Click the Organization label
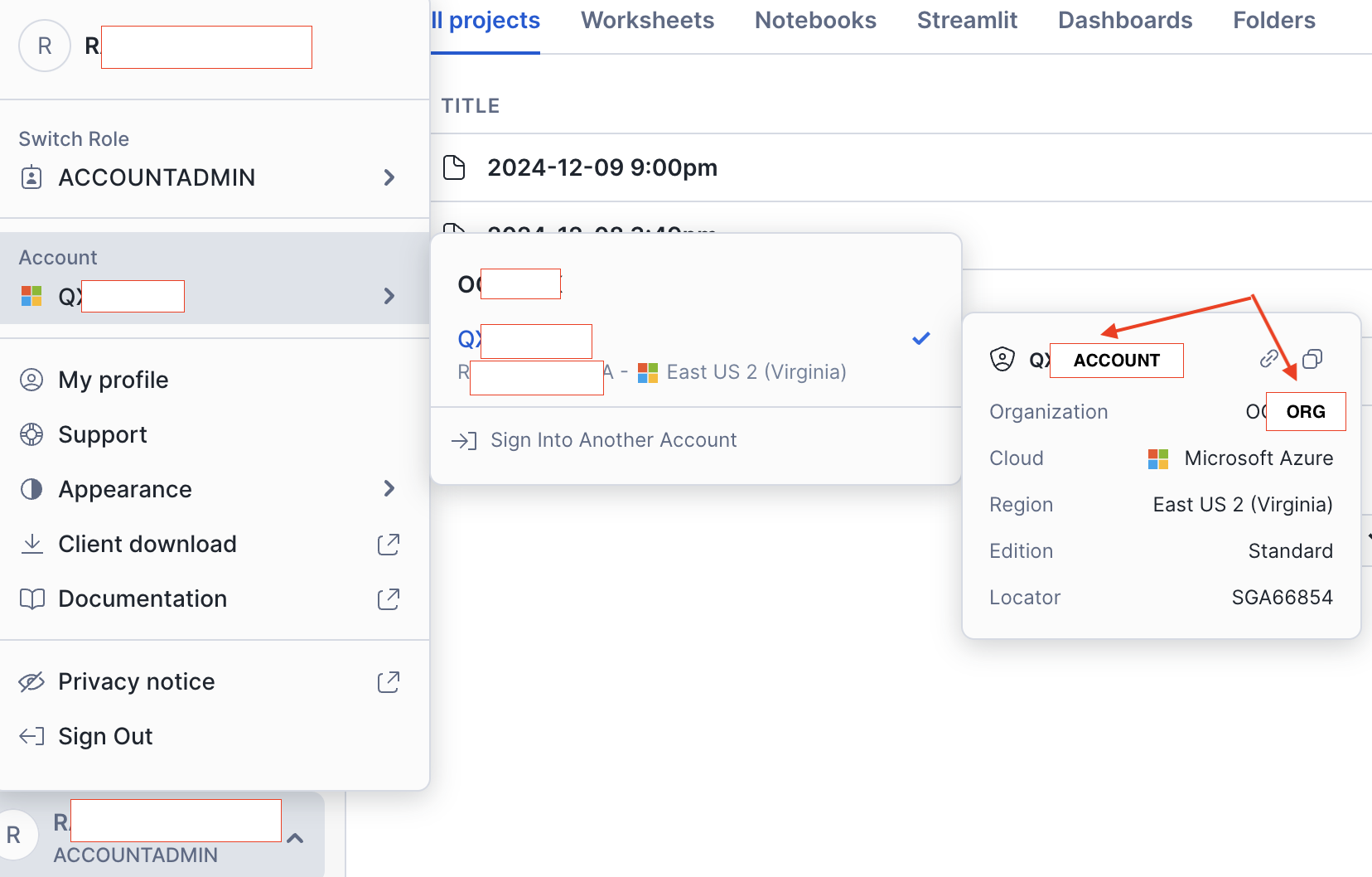The height and width of the screenshot is (877, 1372). click(1048, 412)
